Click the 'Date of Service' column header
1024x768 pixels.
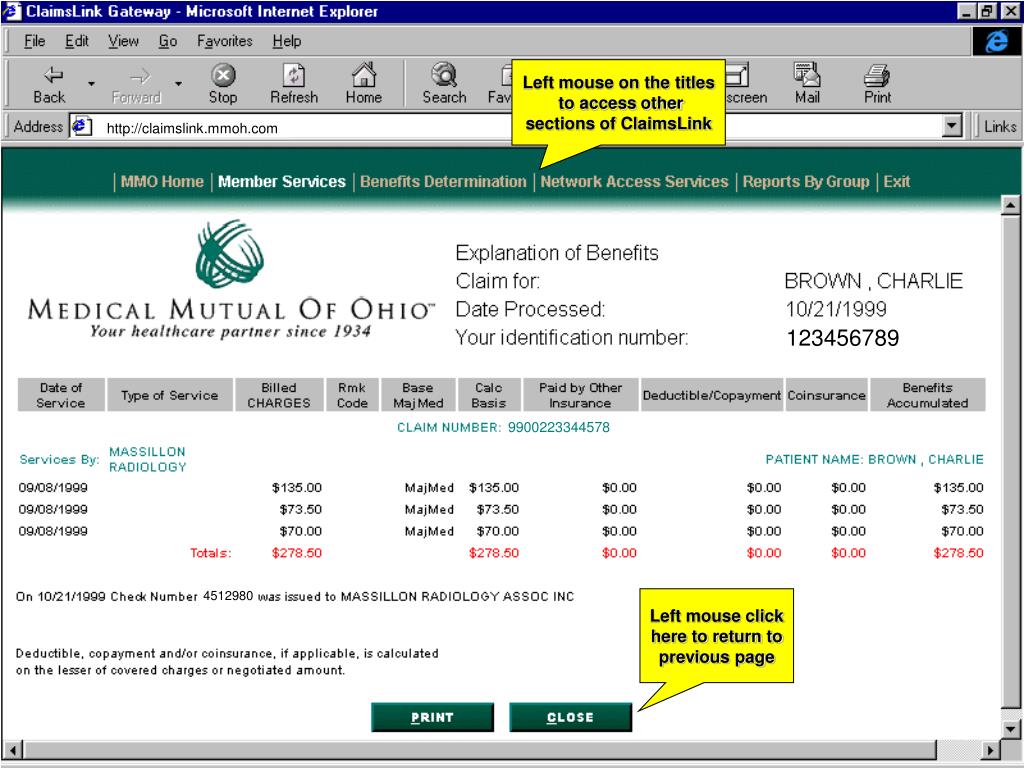point(61,394)
